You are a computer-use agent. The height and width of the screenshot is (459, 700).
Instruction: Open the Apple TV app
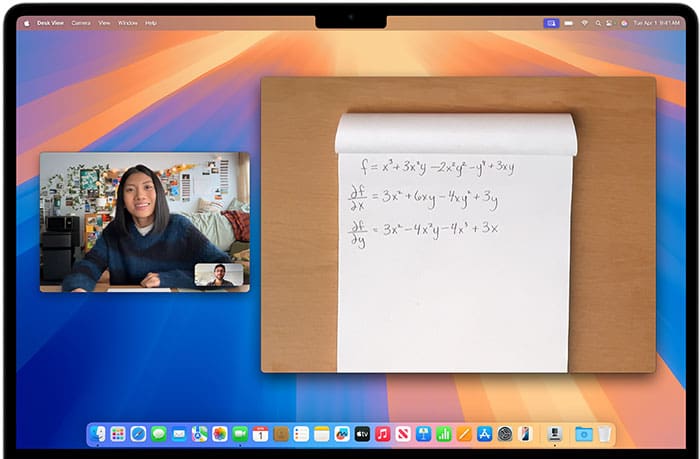(362, 434)
